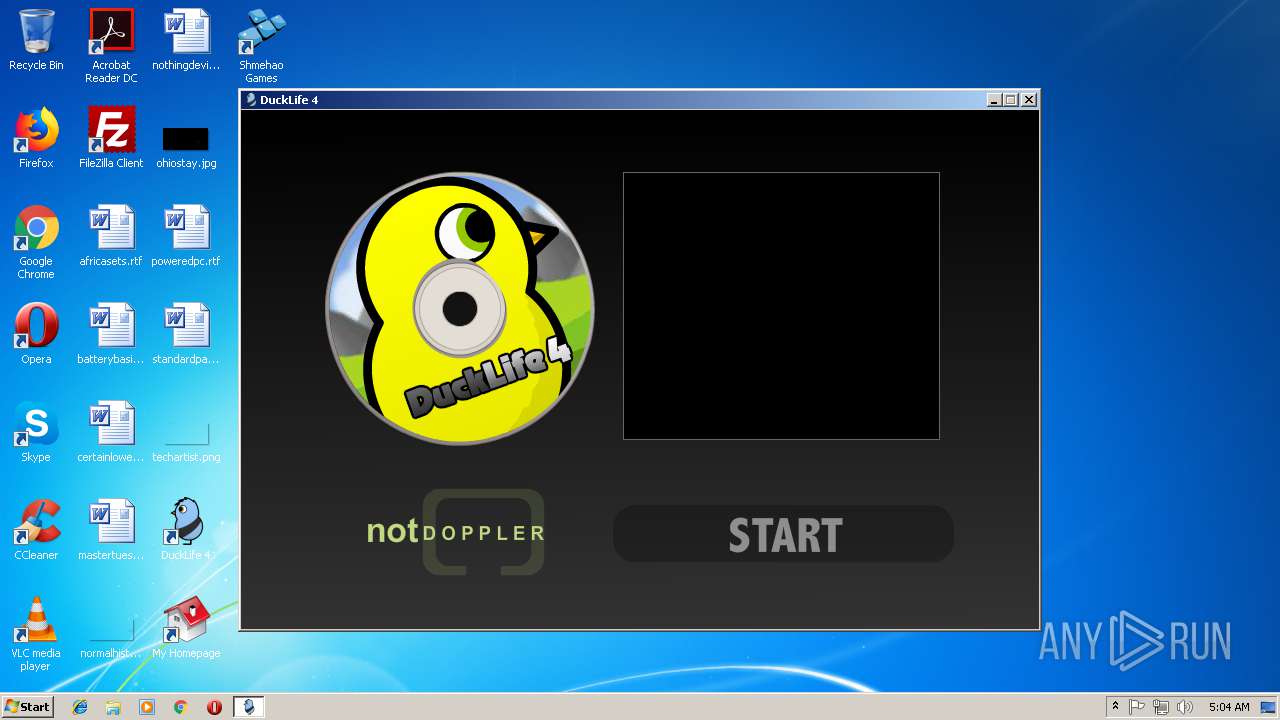The height and width of the screenshot is (720, 1280).
Task: Launch Chrome from the taskbar
Action: (x=180, y=707)
